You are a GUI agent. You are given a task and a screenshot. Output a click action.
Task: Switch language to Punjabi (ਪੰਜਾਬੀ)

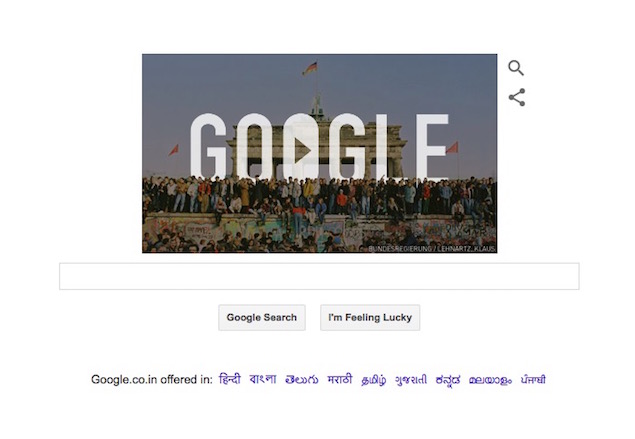tap(533, 379)
